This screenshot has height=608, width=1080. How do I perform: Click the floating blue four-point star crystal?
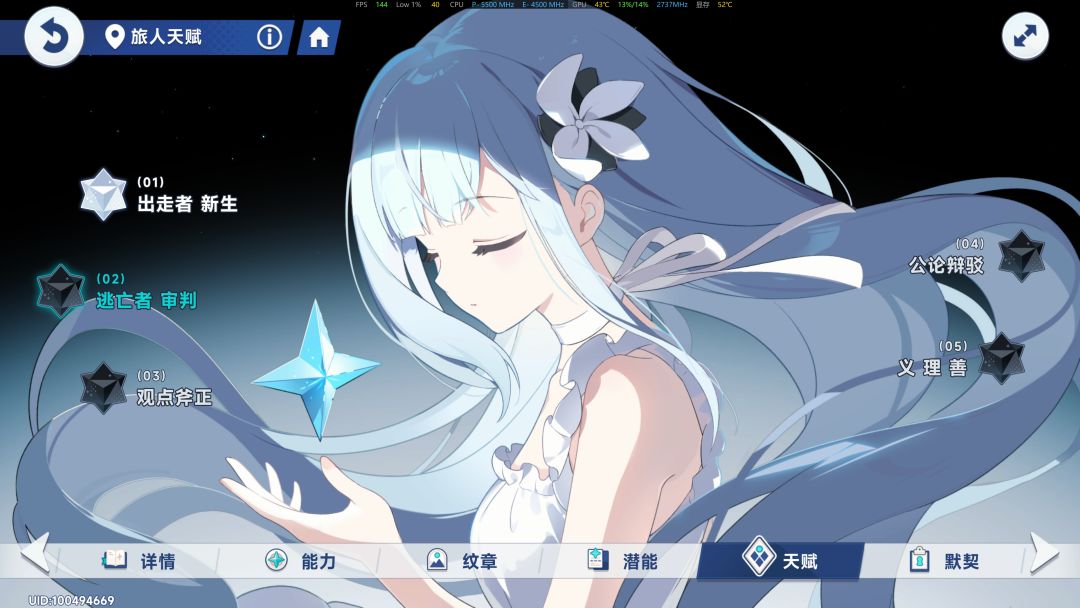coord(316,369)
